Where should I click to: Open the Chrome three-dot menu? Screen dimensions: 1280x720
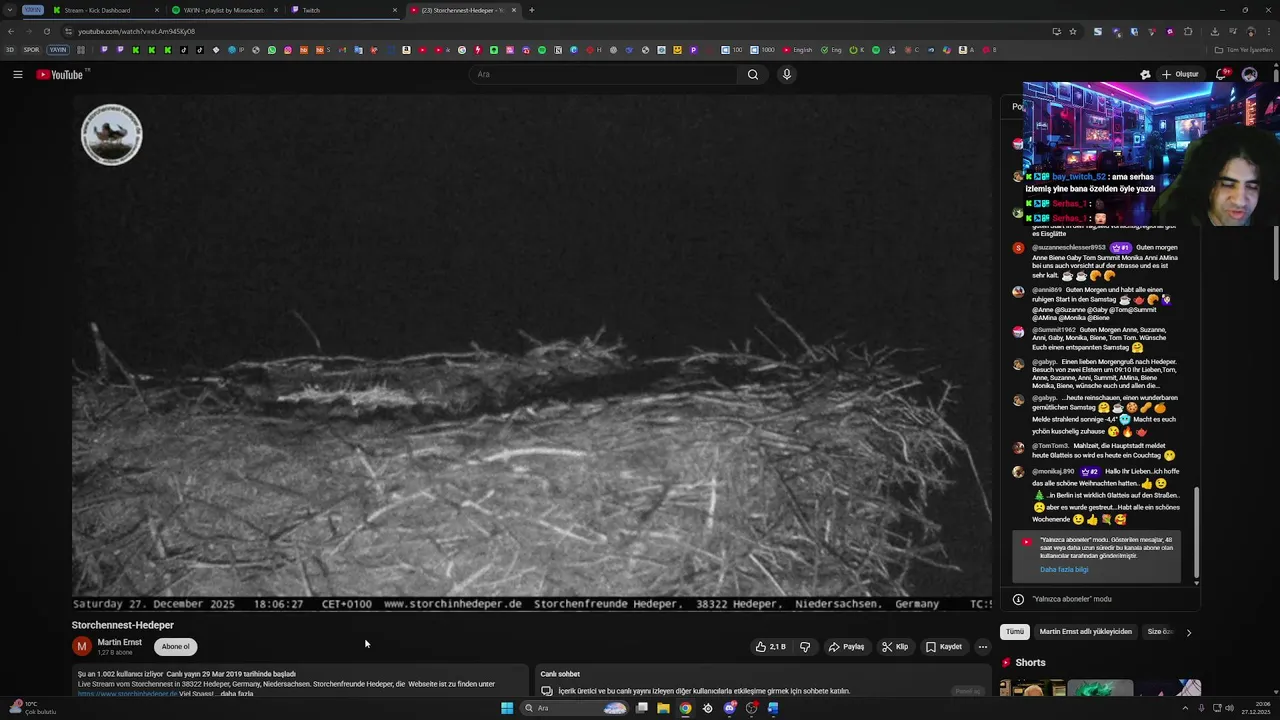pos(1268,31)
